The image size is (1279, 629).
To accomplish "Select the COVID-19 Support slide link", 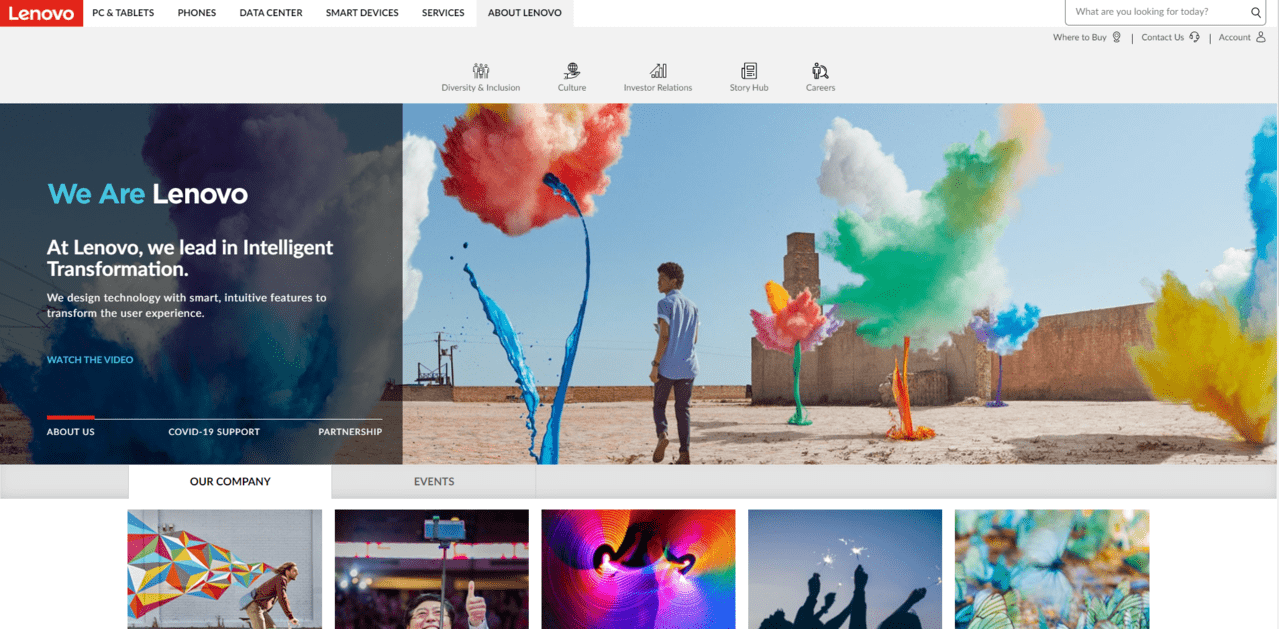I will 214,432.
